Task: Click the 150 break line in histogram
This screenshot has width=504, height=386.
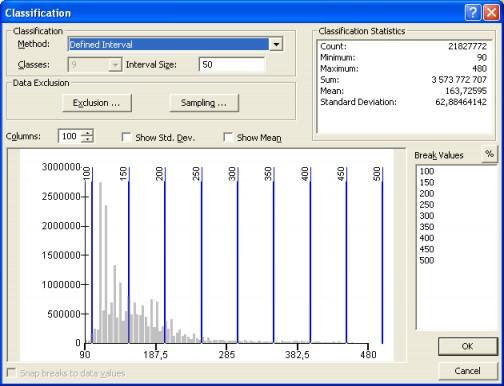Action: (x=129, y=255)
